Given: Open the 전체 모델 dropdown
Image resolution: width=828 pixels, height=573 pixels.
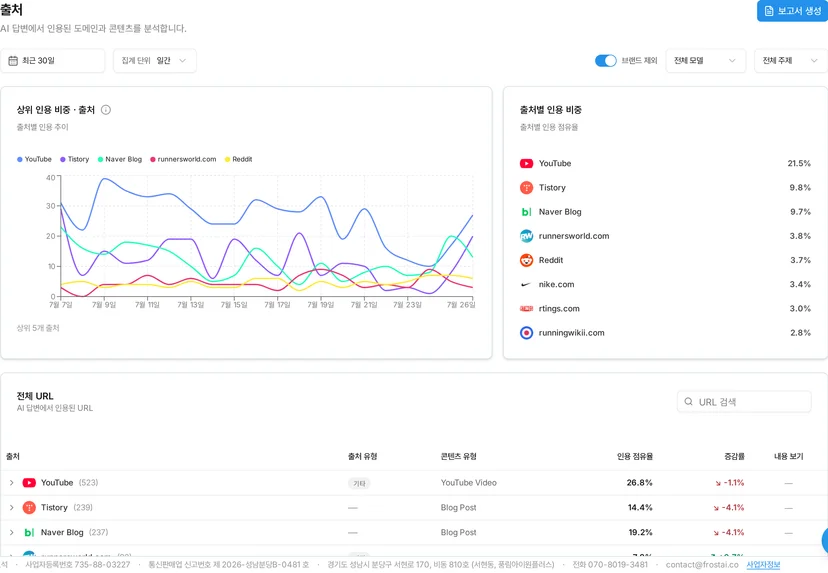Looking at the screenshot, I should pos(705,61).
